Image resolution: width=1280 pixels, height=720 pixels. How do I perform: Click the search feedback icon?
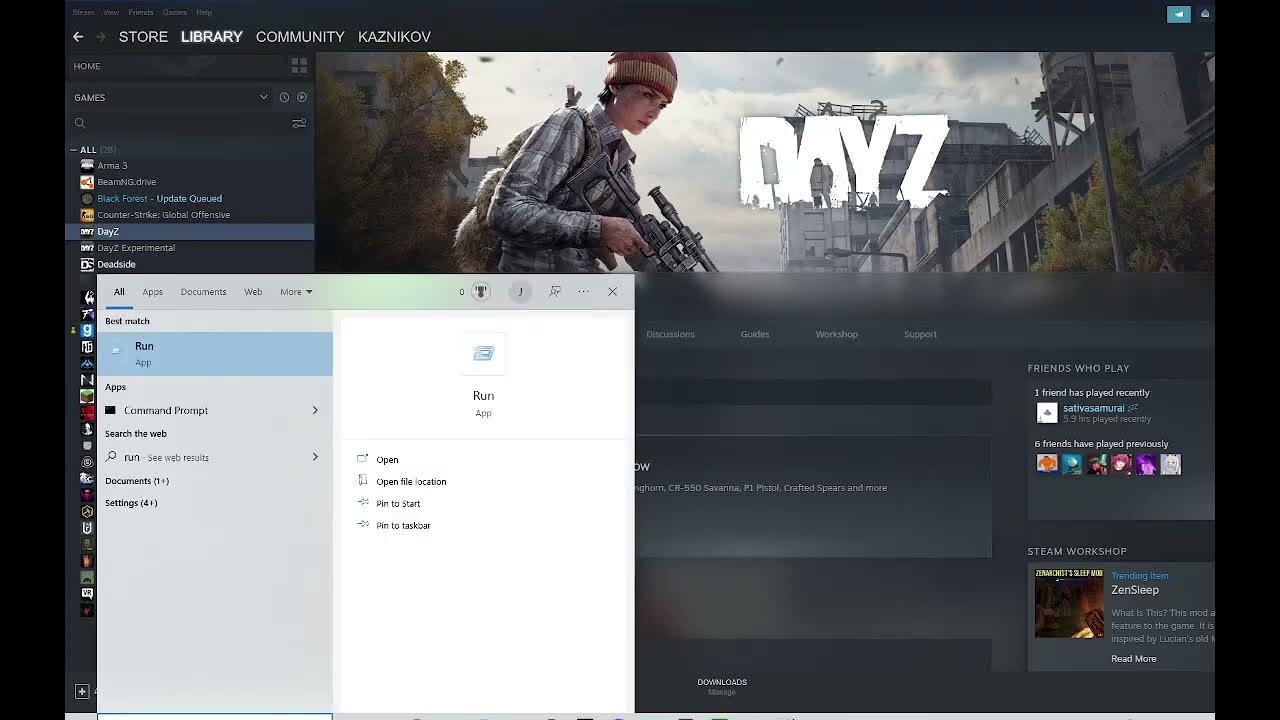pyautogui.click(x=555, y=292)
